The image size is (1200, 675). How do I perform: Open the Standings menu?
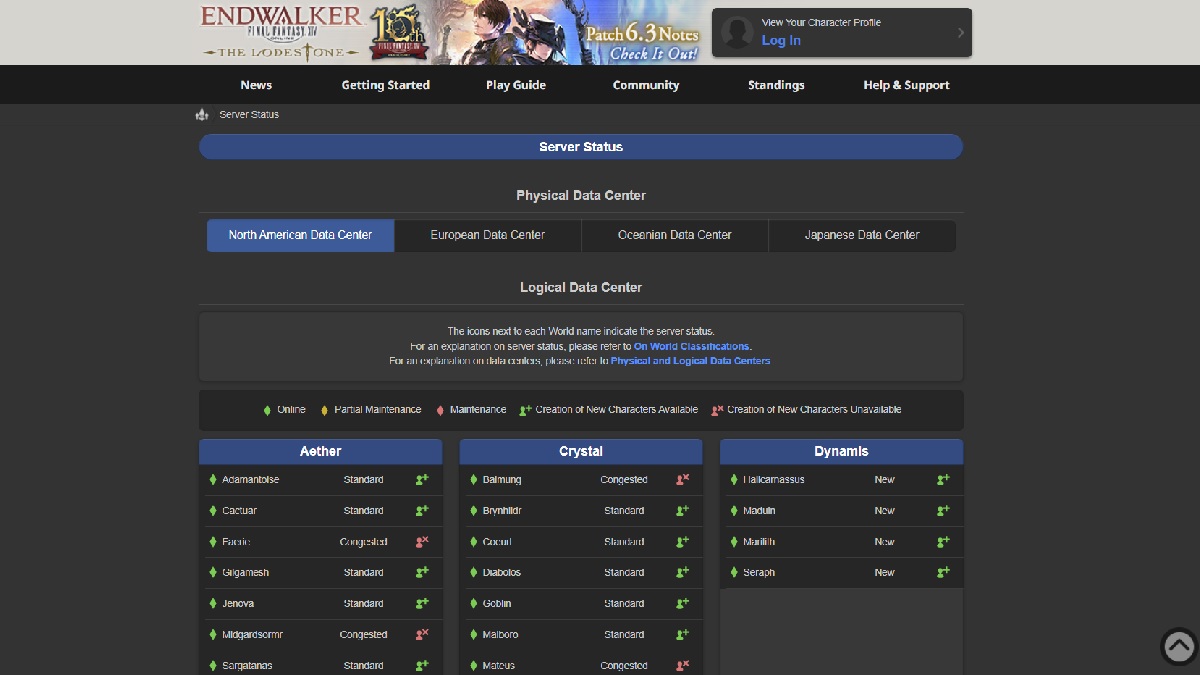click(776, 85)
